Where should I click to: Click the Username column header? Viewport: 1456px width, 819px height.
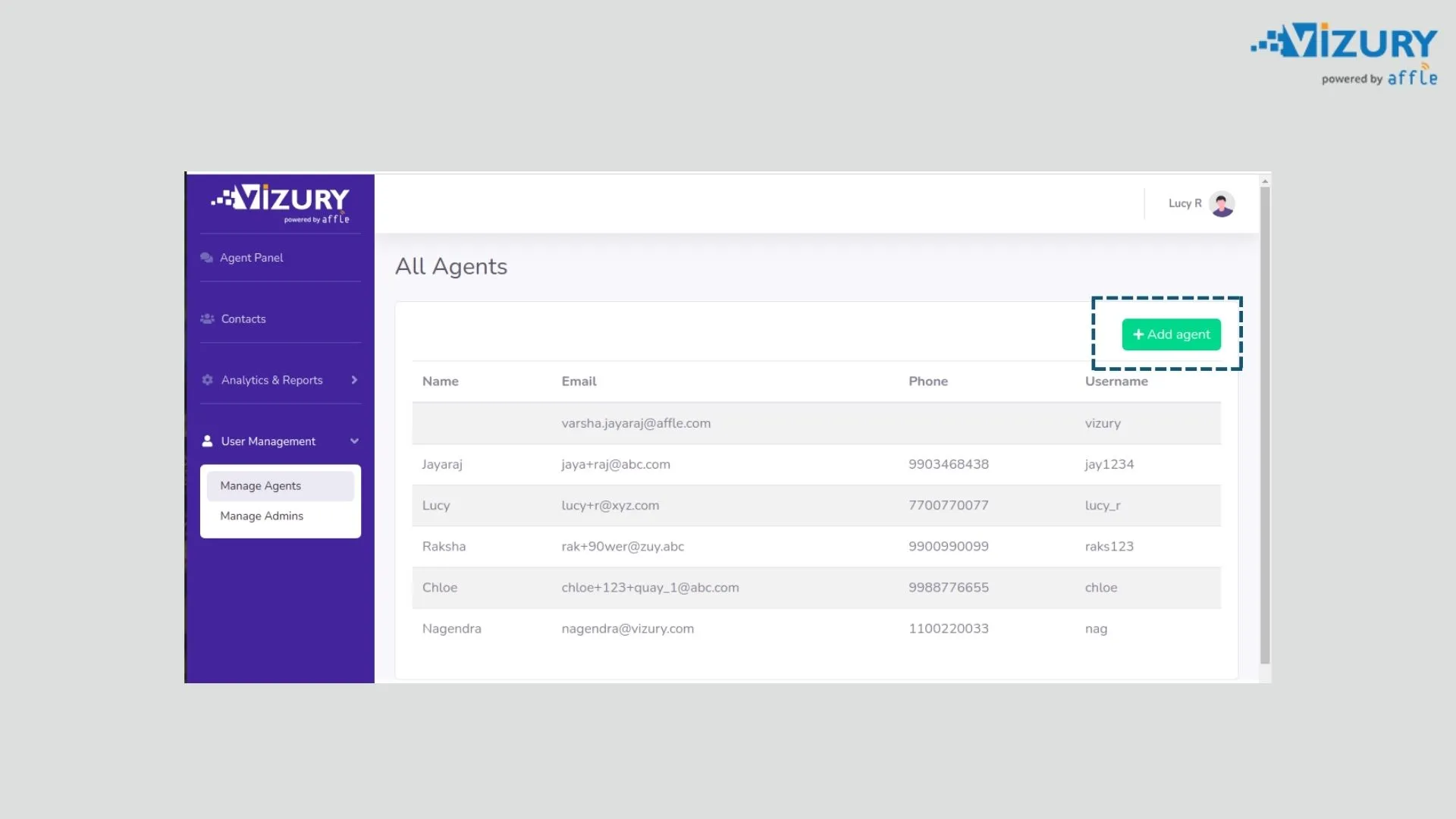pyautogui.click(x=1116, y=381)
